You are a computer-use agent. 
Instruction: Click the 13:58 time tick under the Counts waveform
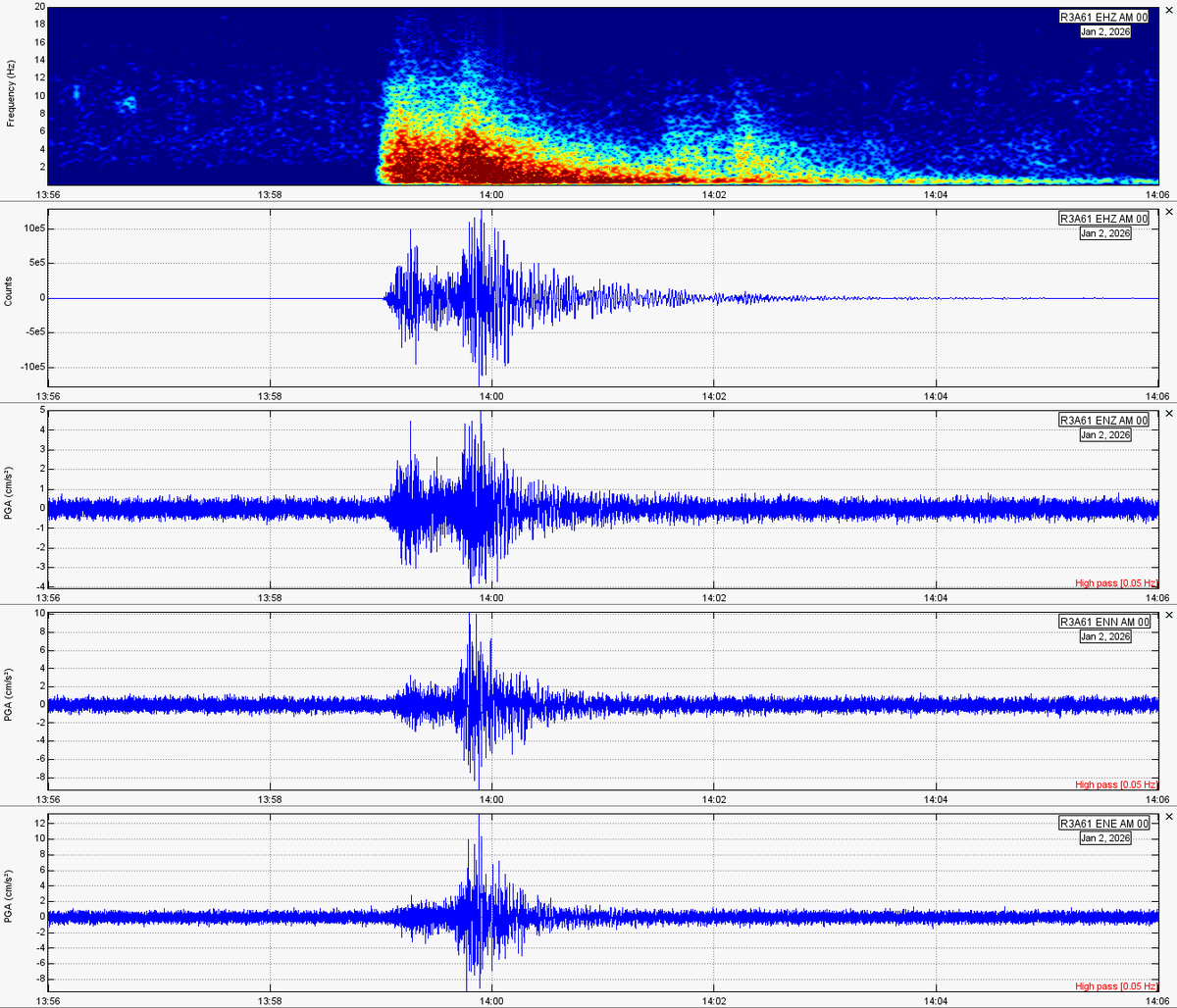coord(271,396)
